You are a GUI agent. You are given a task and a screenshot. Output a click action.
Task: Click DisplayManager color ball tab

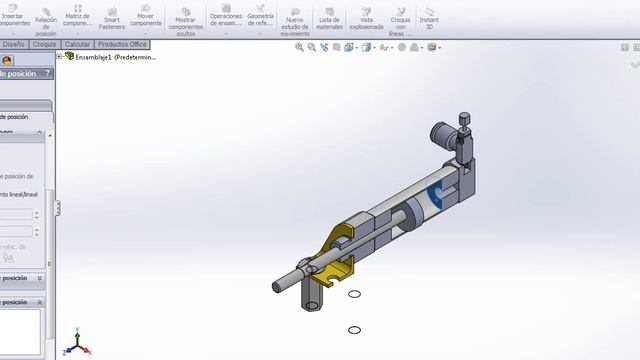pyautogui.click(x=7, y=60)
